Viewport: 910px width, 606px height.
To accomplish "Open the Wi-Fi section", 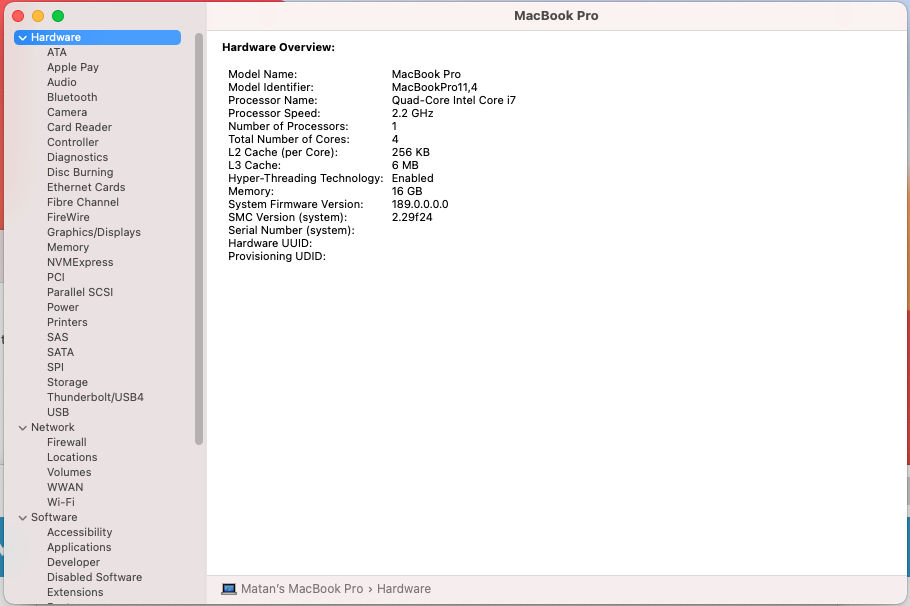I will (60, 502).
